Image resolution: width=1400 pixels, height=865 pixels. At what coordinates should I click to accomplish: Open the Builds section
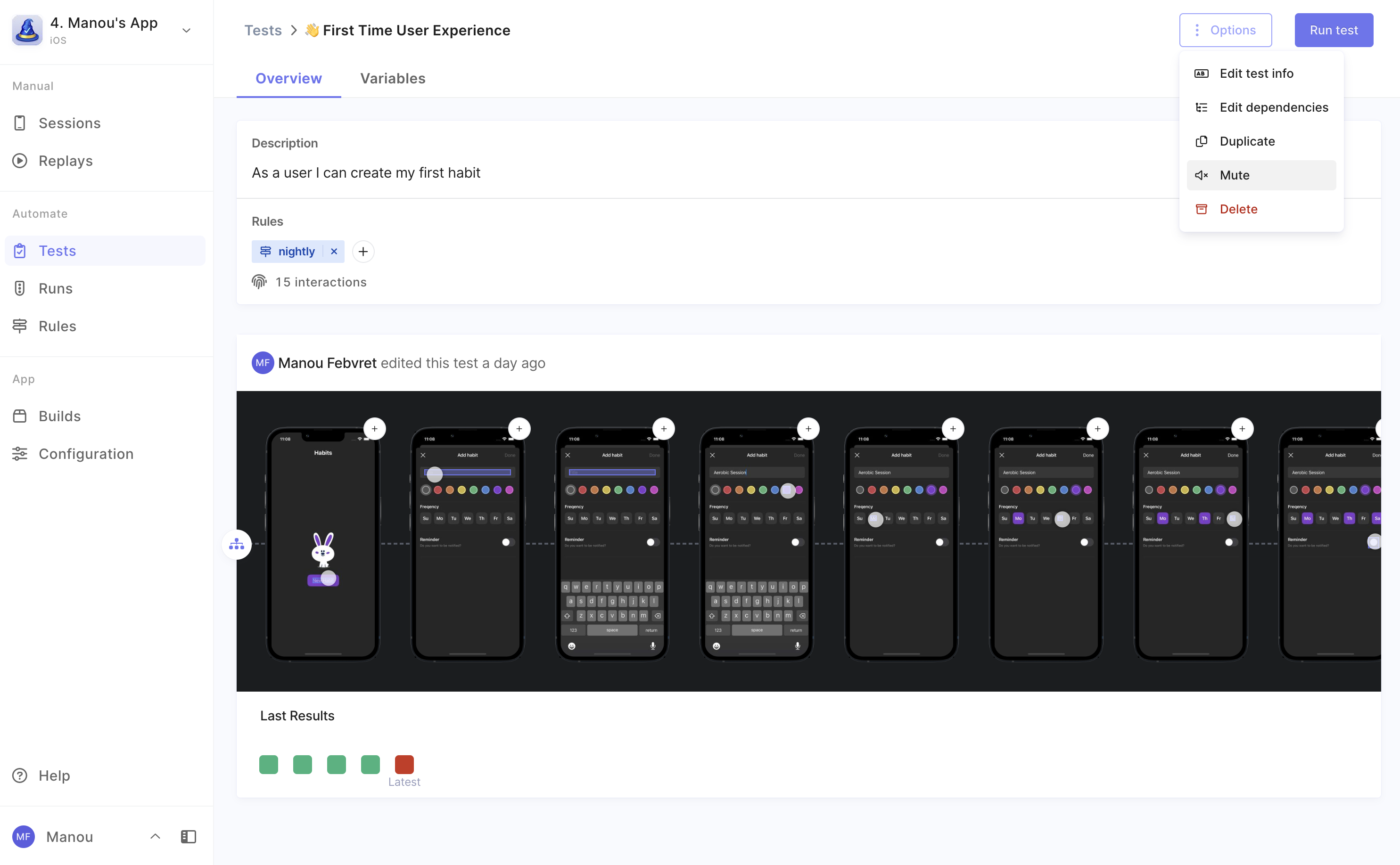(59, 416)
